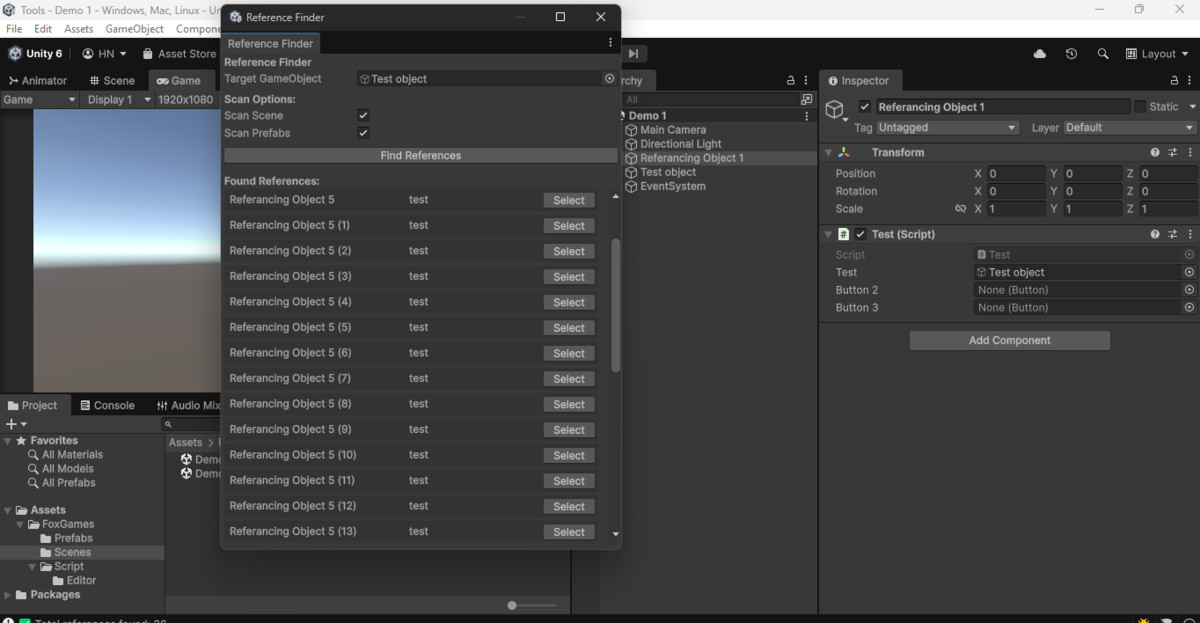1200x623 pixels.
Task: Click Add Component in the Inspector
Action: tap(1009, 340)
